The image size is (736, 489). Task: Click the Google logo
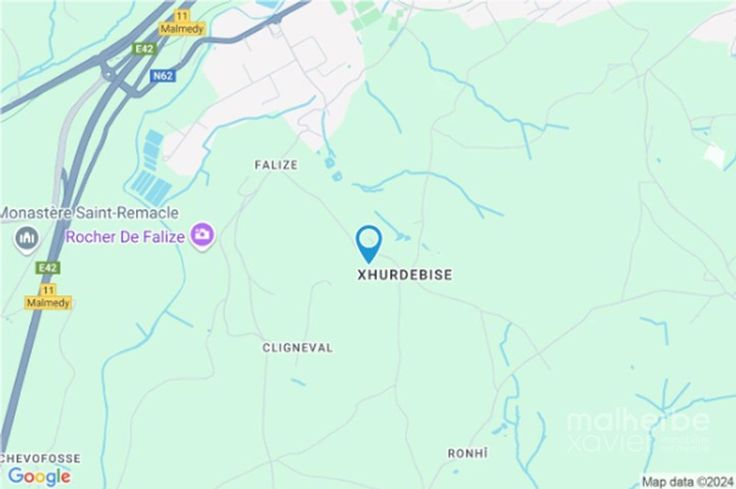click(x=39, y=476)
